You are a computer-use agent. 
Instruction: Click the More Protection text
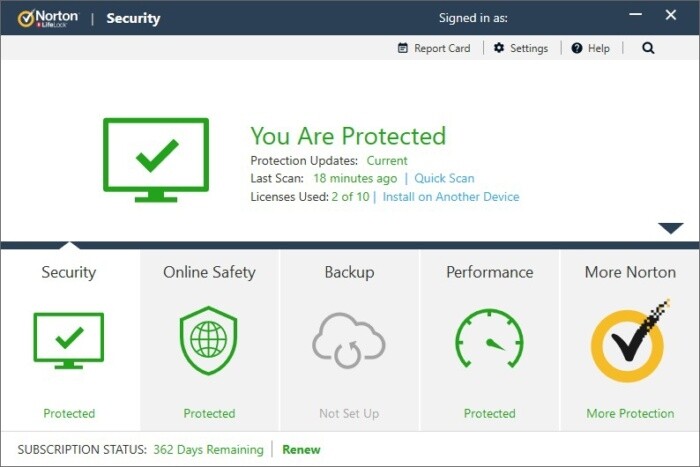[630, 414]
